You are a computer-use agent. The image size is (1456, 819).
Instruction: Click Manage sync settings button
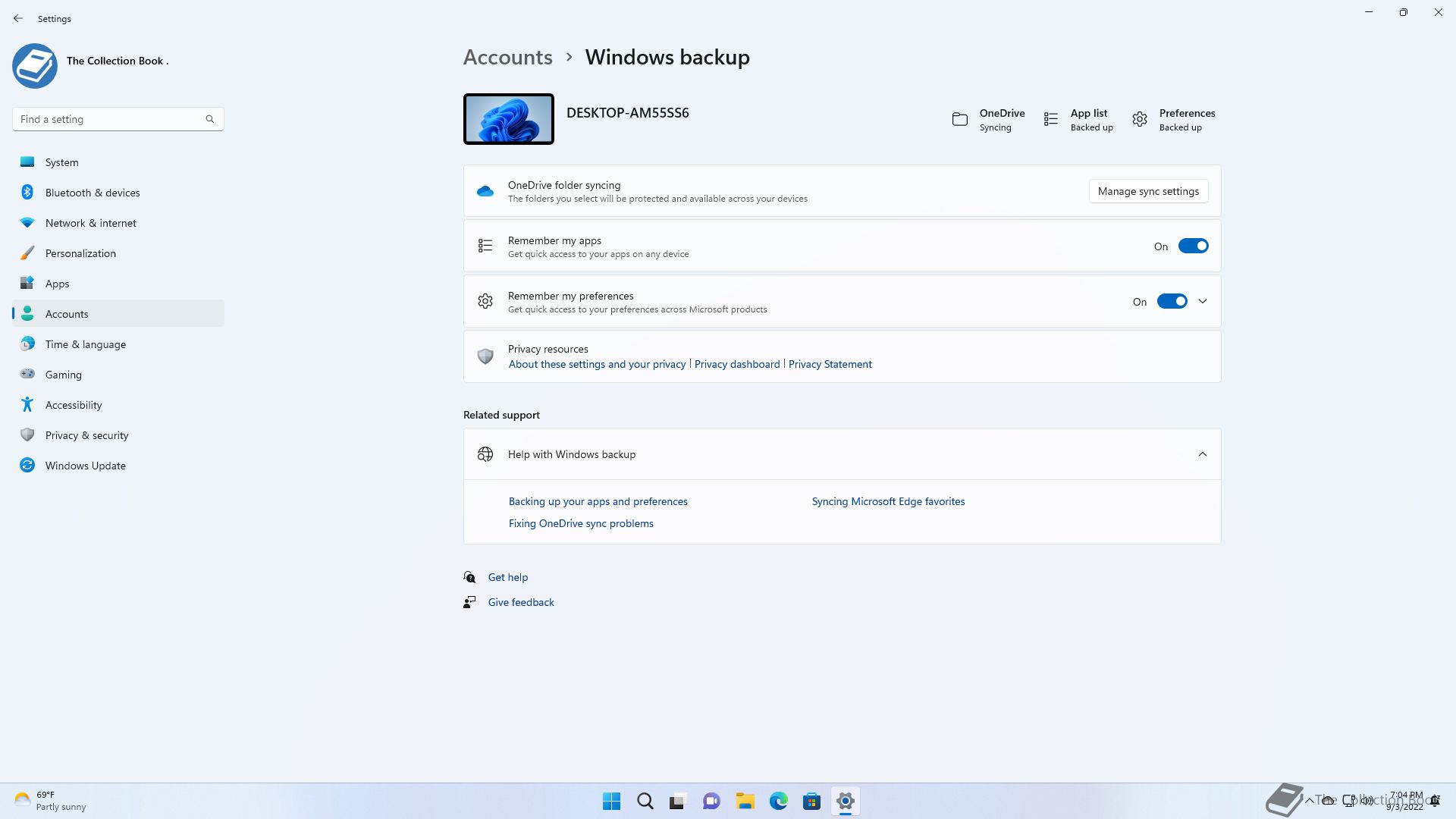pos(1148,191)
